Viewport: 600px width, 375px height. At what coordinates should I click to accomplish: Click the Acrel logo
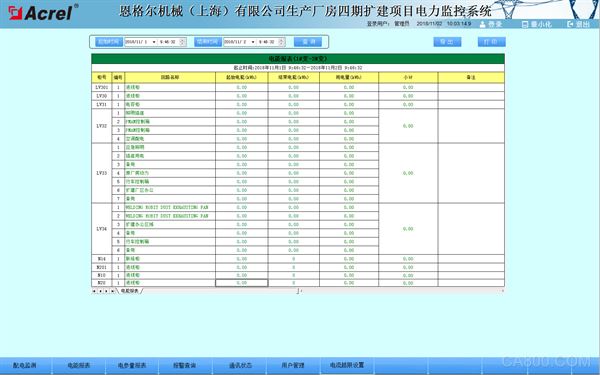43,13
